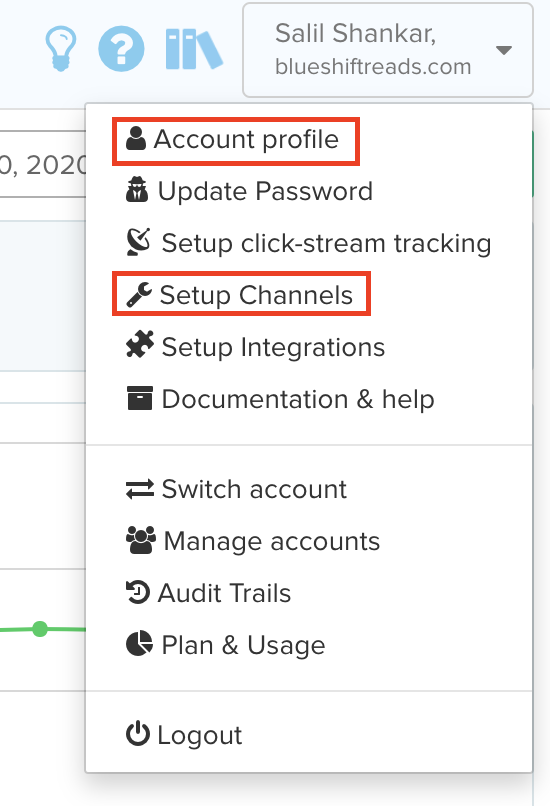Collapse the Salil Shankar account dropdown
Image resolution: width=550 pixels, height=806 pixels.
(388, 50)
